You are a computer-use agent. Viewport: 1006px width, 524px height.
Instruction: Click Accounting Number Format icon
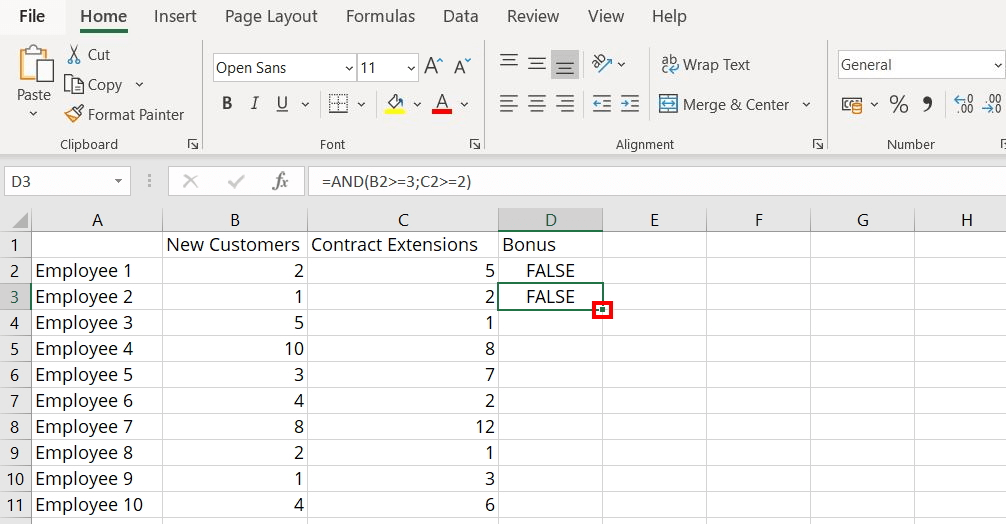(852, 105)
